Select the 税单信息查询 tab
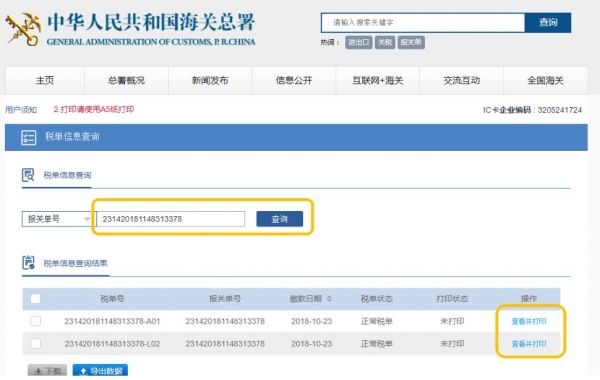 tap(67, 175)
